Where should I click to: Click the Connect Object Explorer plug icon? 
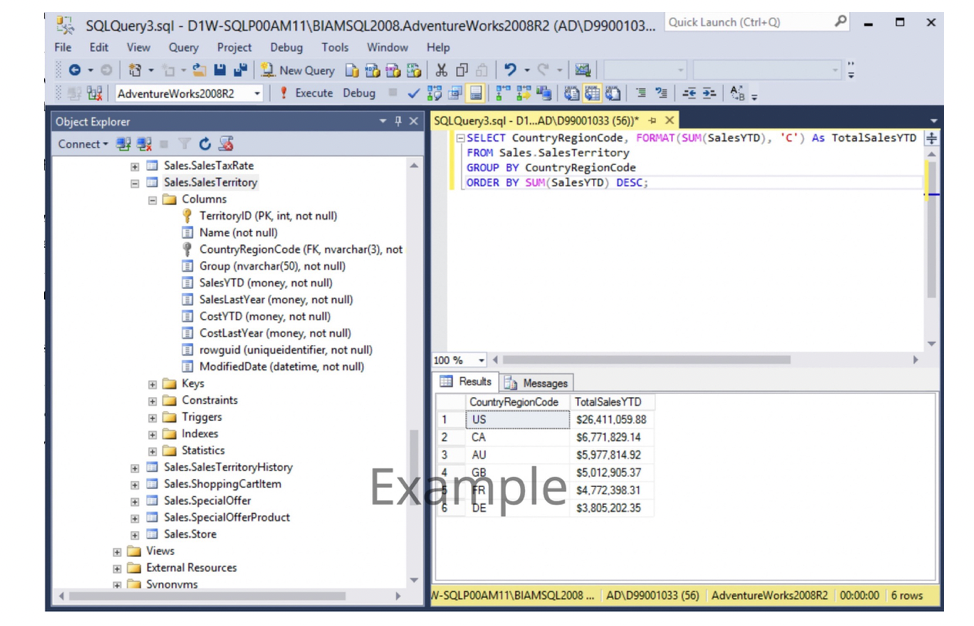point(124,144)
